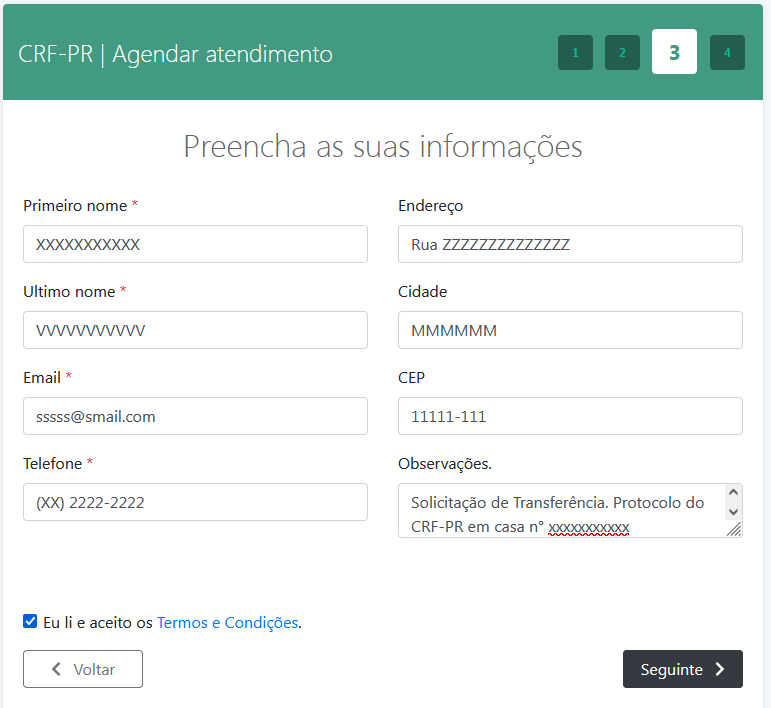Click the CRF-PR Agendar atendimento title
Viewport: 771px width, 708px height.
tap(175, 54)
